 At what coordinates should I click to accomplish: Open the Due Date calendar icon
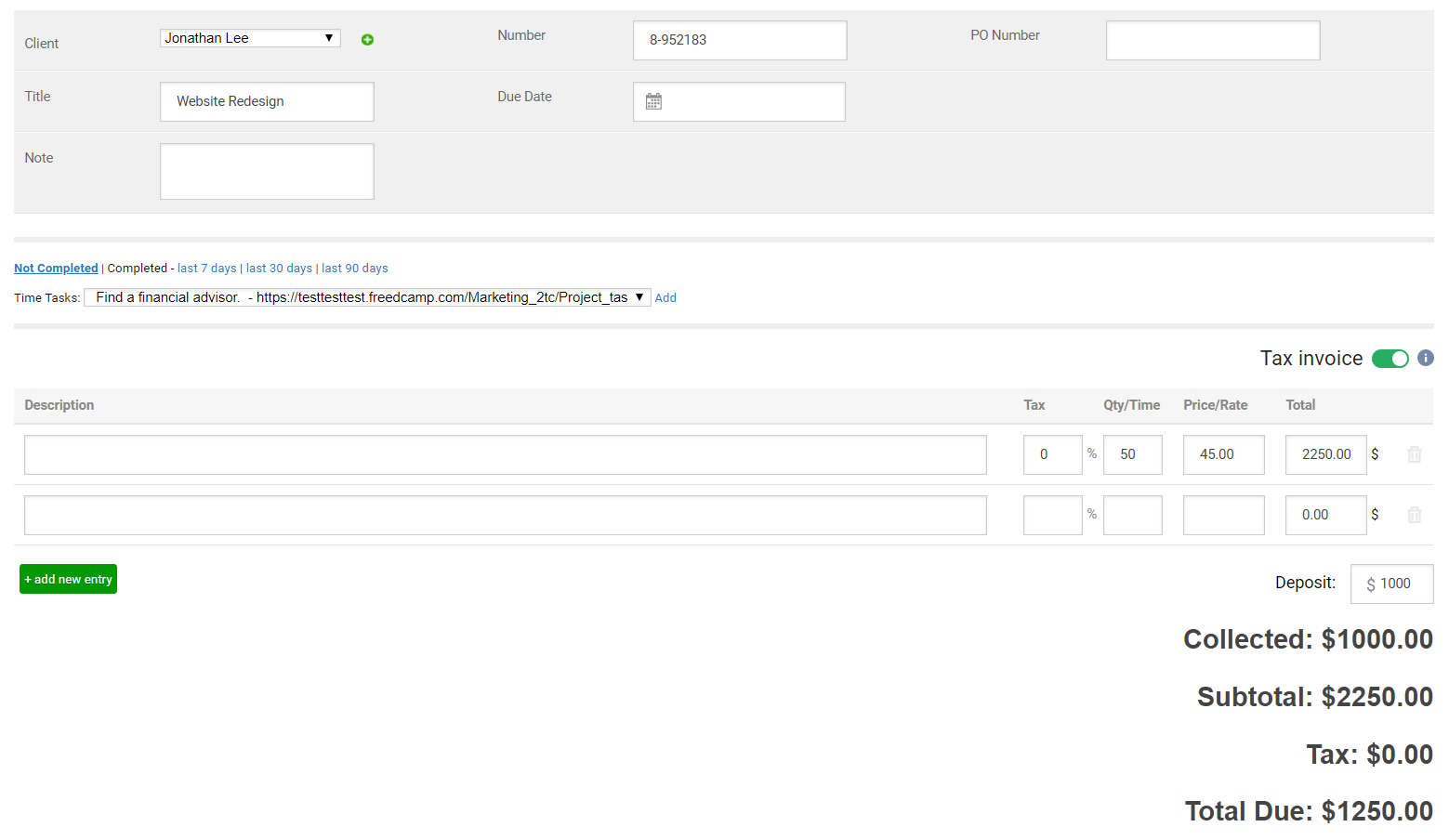[653, 101]
